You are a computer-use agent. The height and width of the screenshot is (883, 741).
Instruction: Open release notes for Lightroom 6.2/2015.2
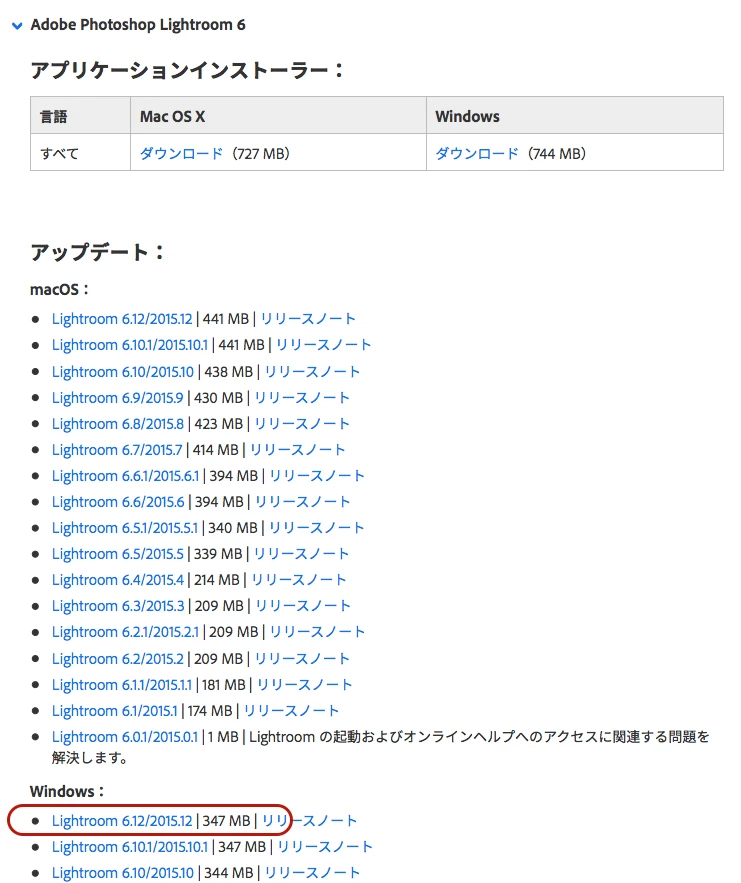(302, 659)
